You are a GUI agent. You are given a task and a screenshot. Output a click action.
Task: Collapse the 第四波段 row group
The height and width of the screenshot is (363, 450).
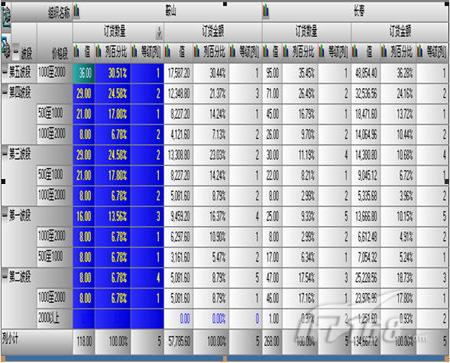[5, 92]
